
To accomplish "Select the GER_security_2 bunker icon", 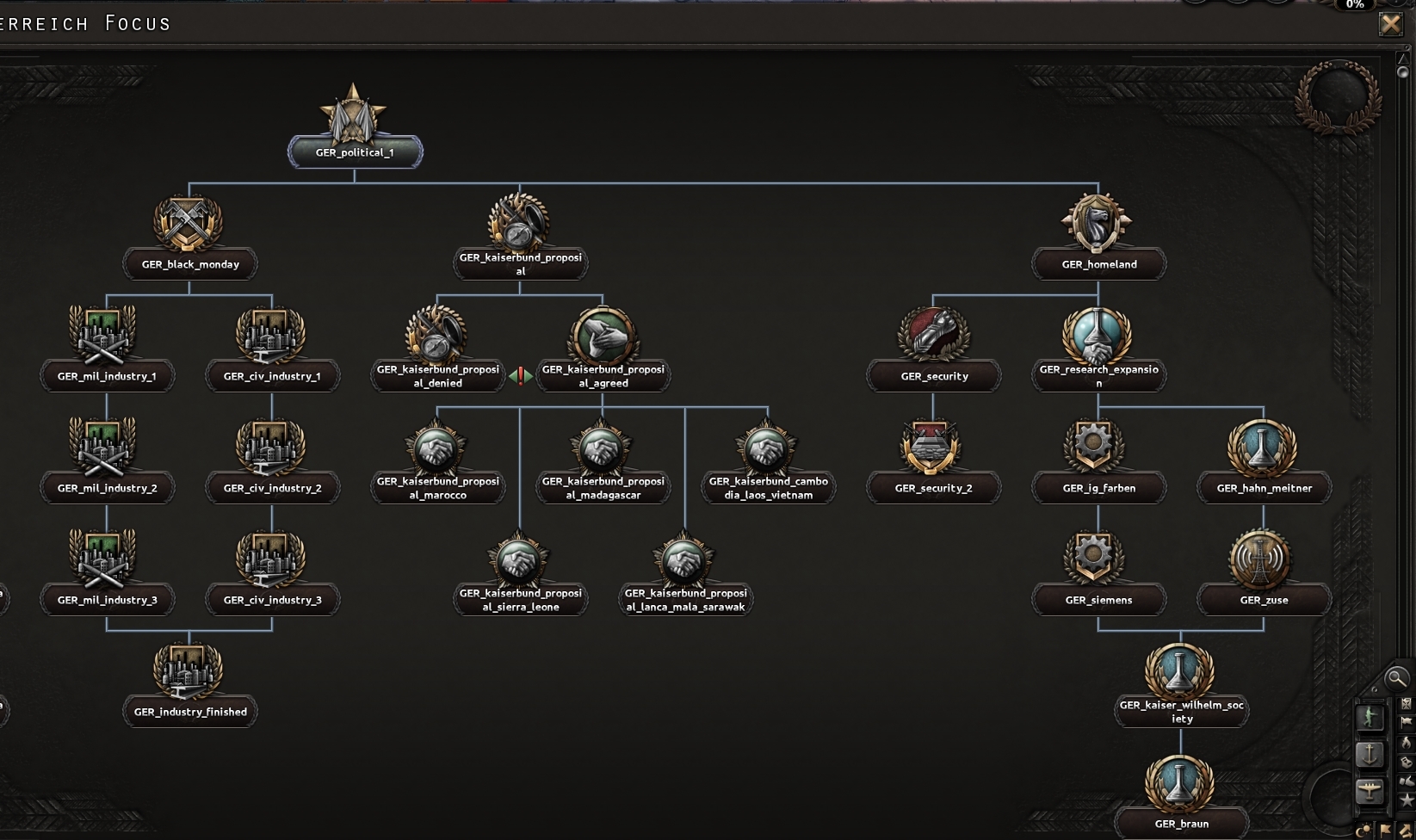I will [931, 448].
